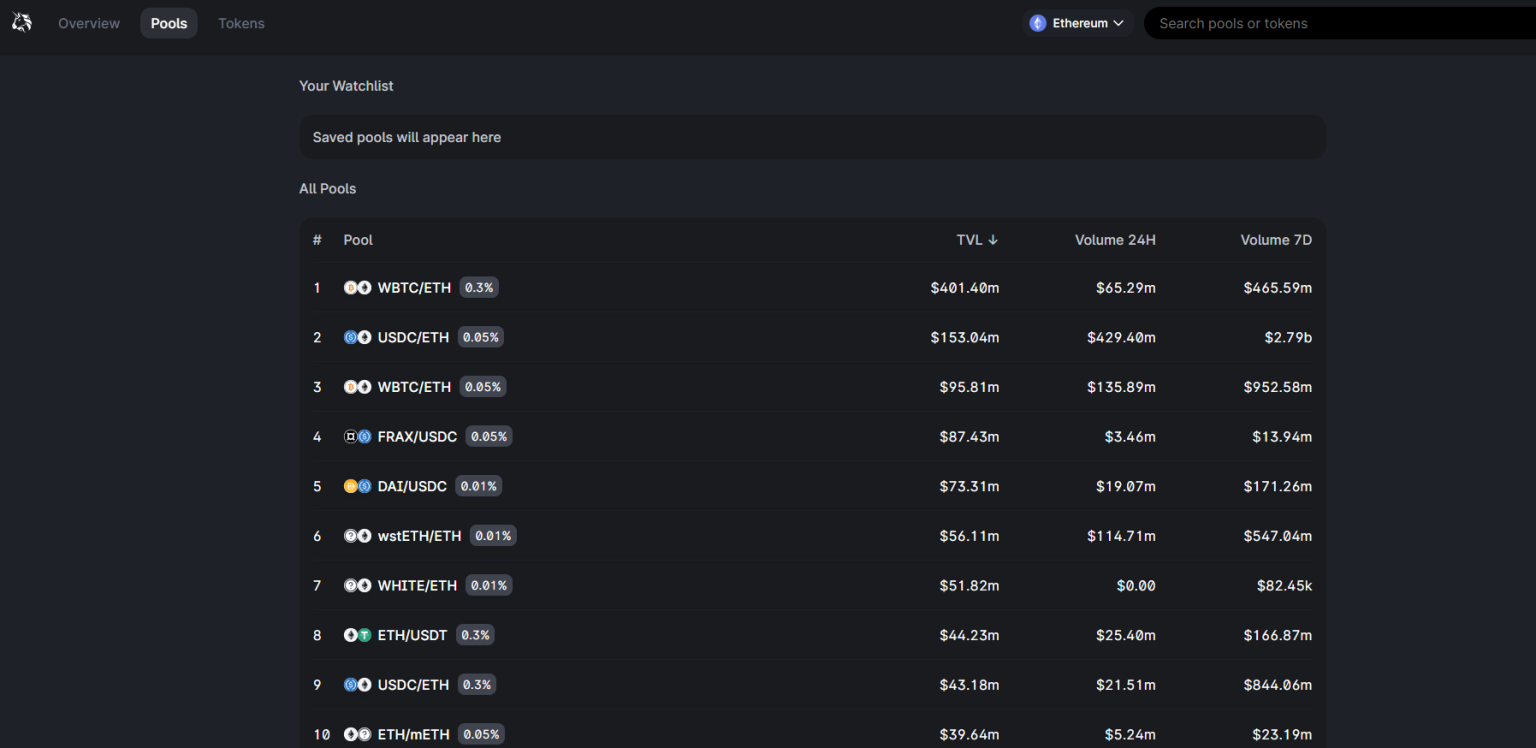This screenshot has width=1536, height=748.
Task: Sort pools by Volume 7D header
Action: tap(1275, 240)
